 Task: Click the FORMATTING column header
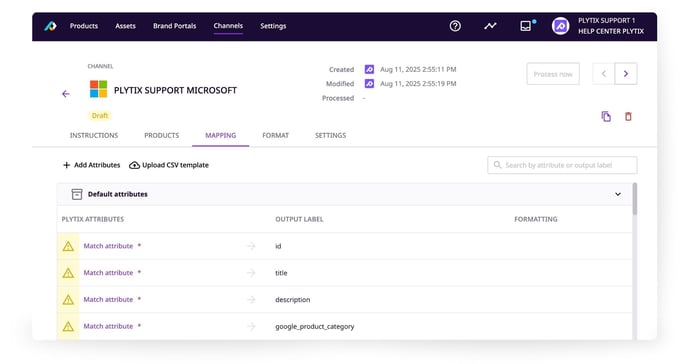click(x=536, y=219)
